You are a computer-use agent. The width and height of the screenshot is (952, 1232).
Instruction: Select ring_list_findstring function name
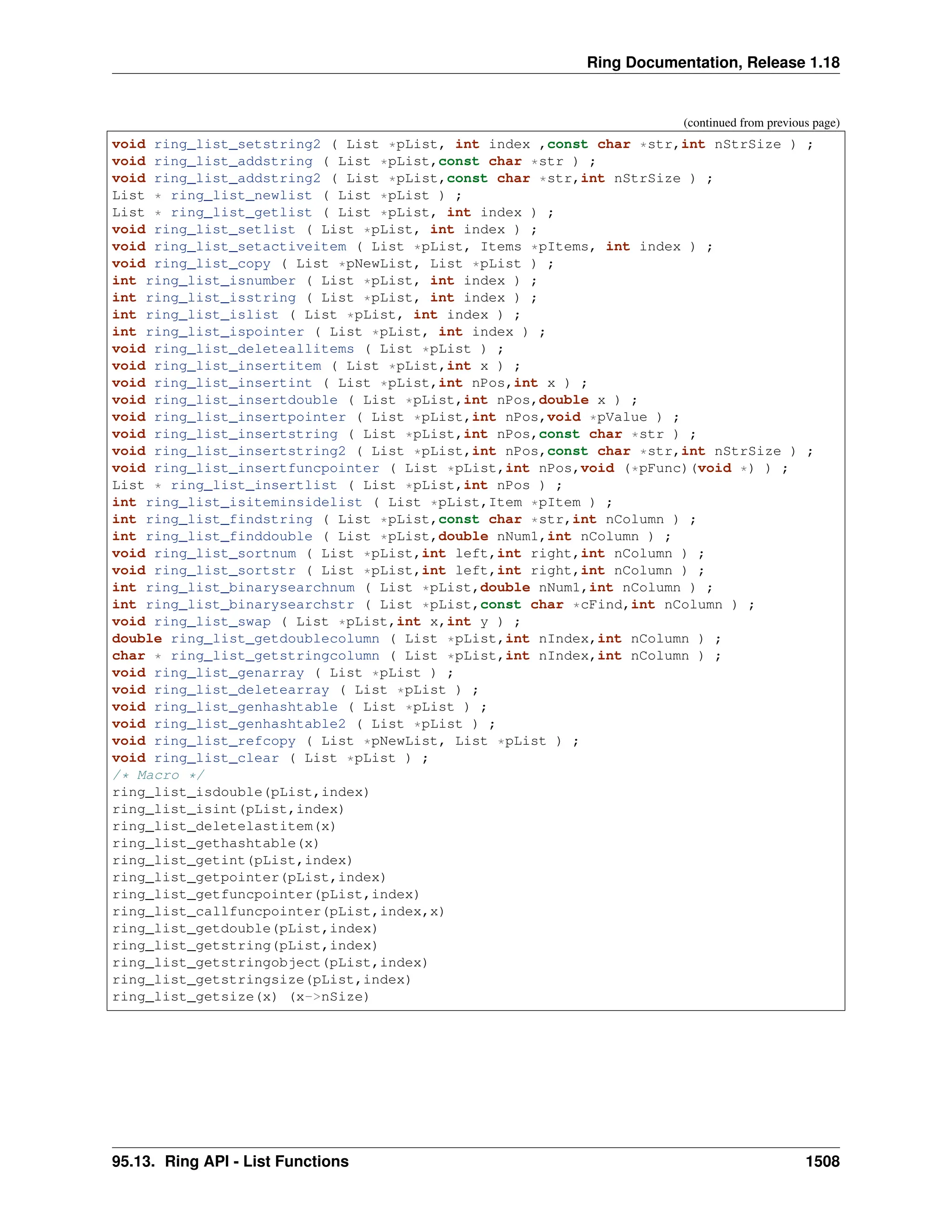point(230,520)
